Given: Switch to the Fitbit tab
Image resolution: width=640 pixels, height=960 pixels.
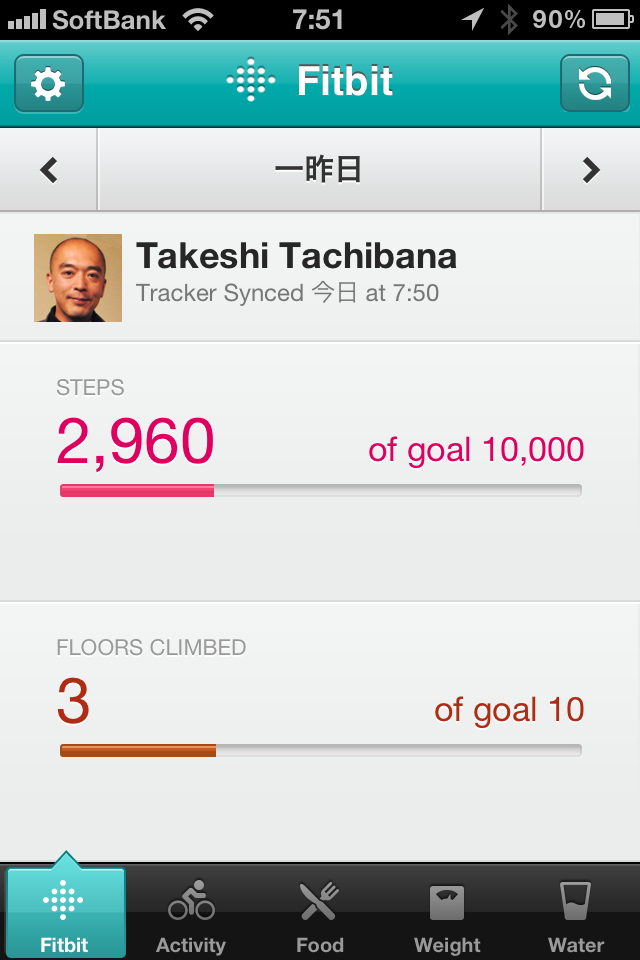Looking at the screenshot, I should coord(65,913).
